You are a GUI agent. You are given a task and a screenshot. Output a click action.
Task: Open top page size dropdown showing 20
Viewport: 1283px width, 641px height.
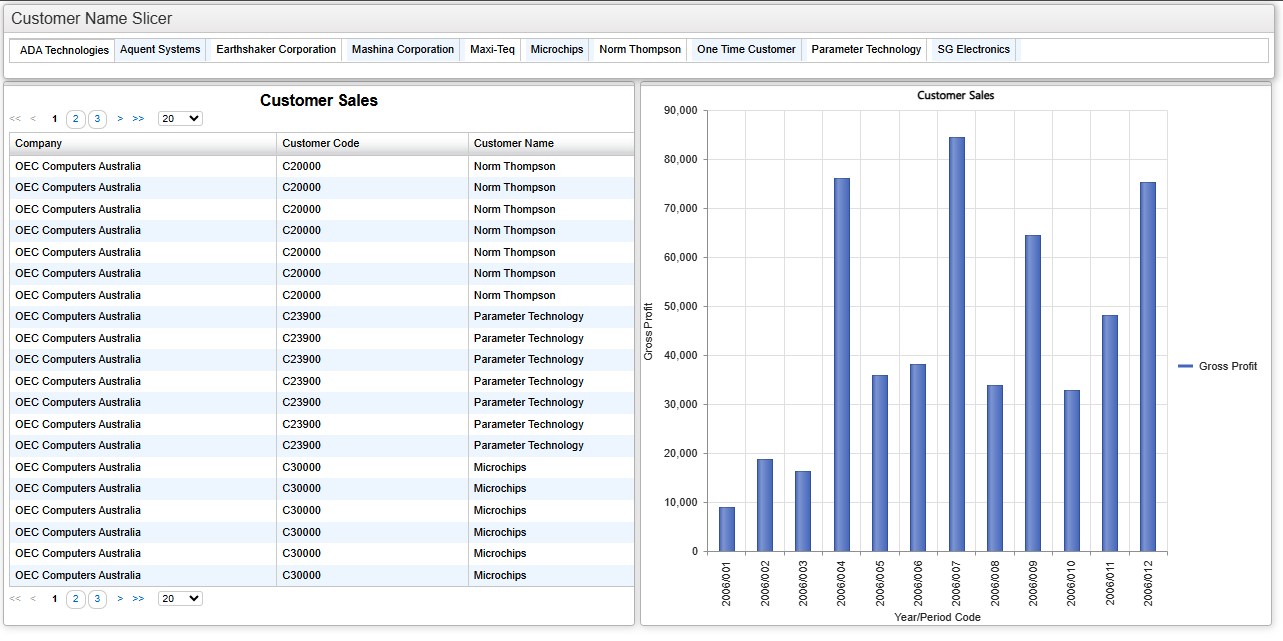tap(180, 118)
